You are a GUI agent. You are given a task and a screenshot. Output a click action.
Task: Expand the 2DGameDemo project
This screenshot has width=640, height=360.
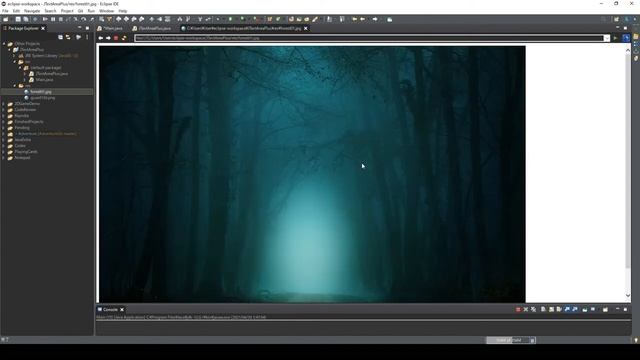click(x=4, y=104)
